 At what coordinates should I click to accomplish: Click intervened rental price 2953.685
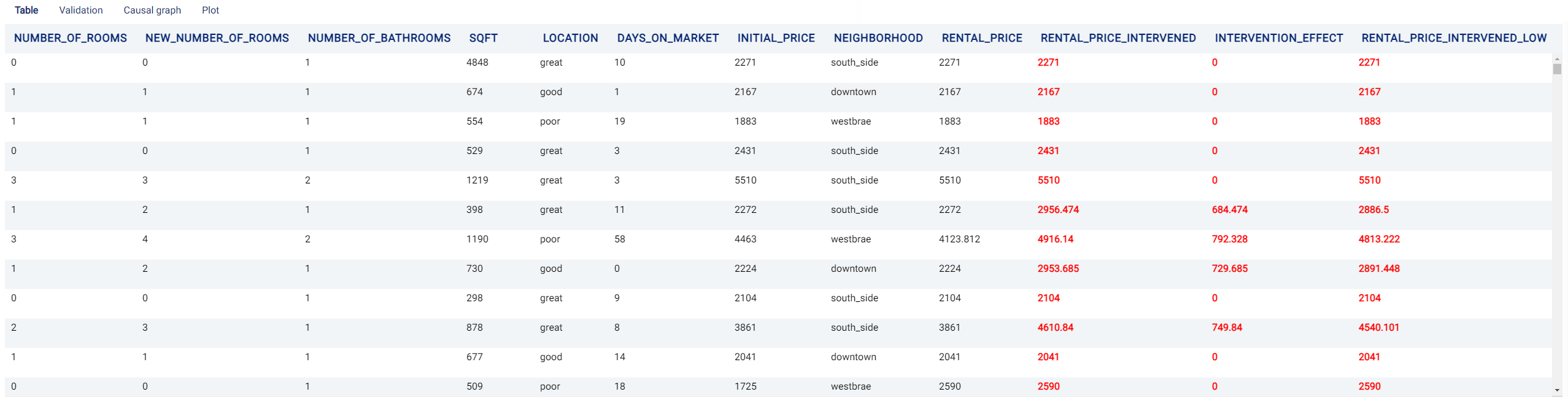[1058, 269]
